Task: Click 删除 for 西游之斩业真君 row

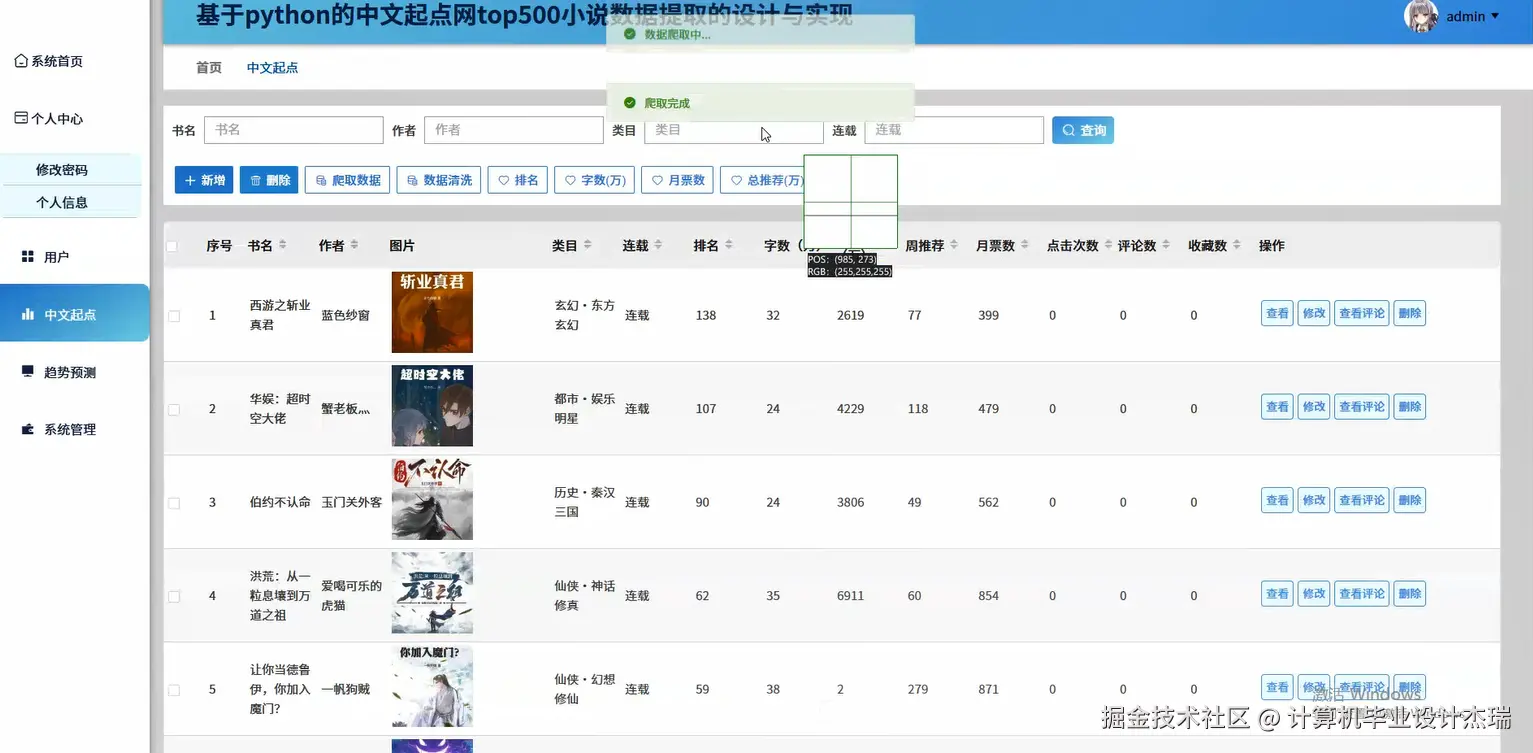Action: click(1410, 313)
